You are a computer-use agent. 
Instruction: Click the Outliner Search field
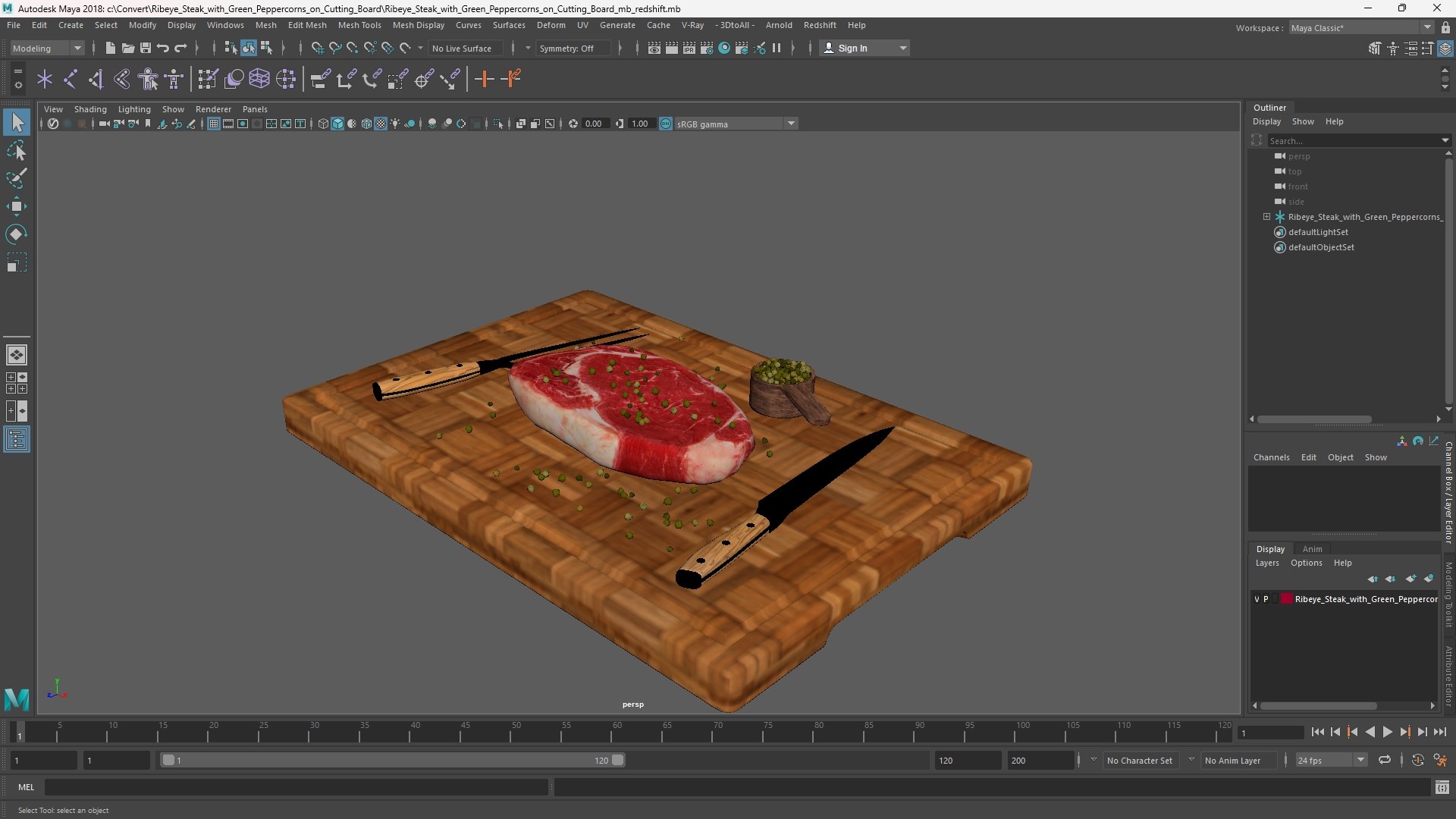(1354, 141)
